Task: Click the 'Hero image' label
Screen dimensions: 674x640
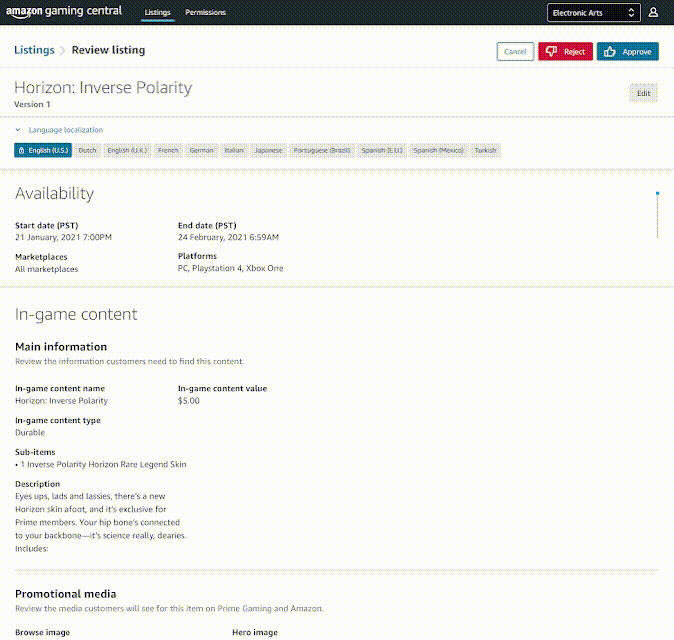Action: pos(255,632)
